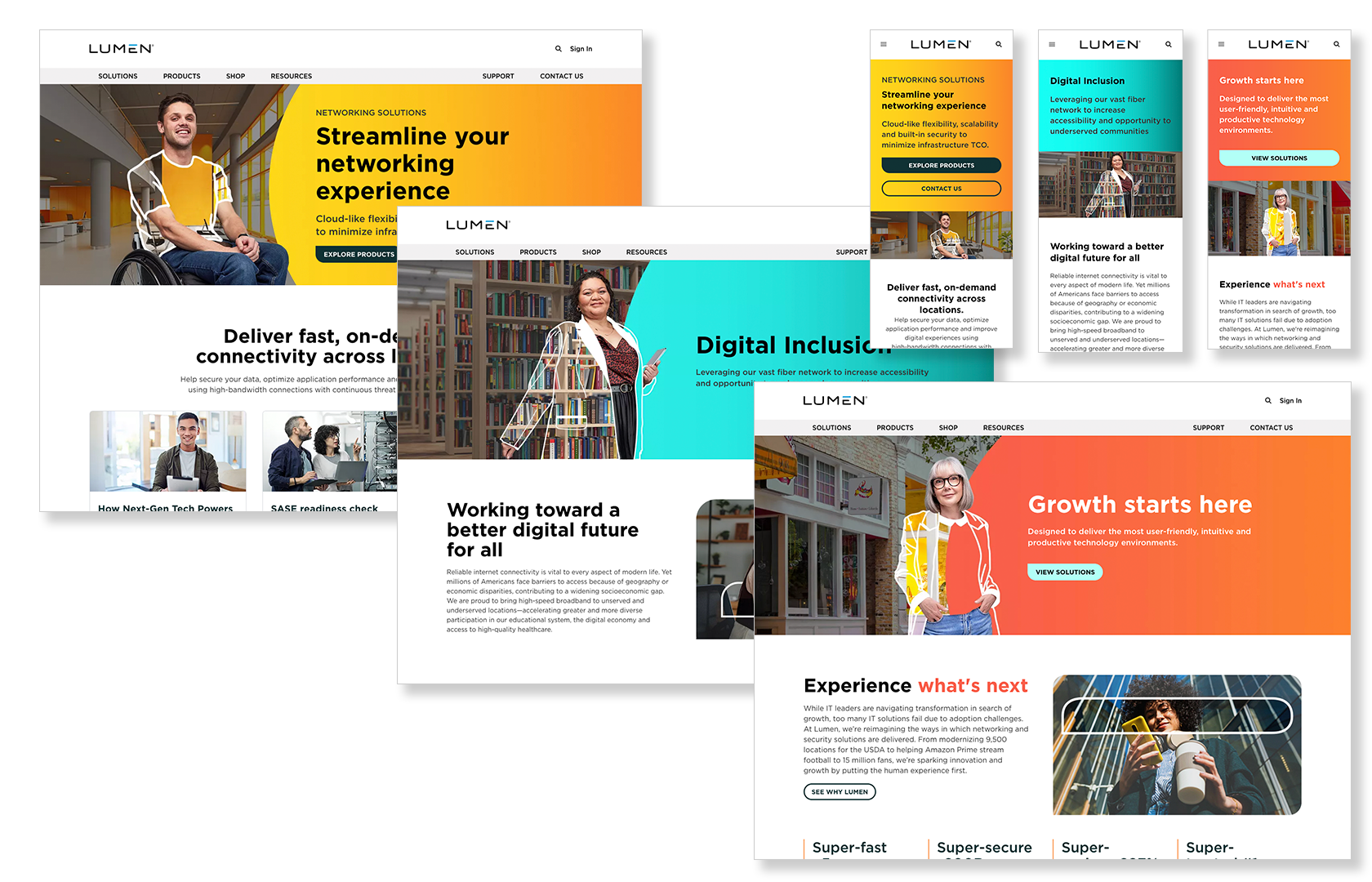Open Products menu on the orange desktop page
Viewport: 1372px width, 882px height.
click(x=895, y=428)
